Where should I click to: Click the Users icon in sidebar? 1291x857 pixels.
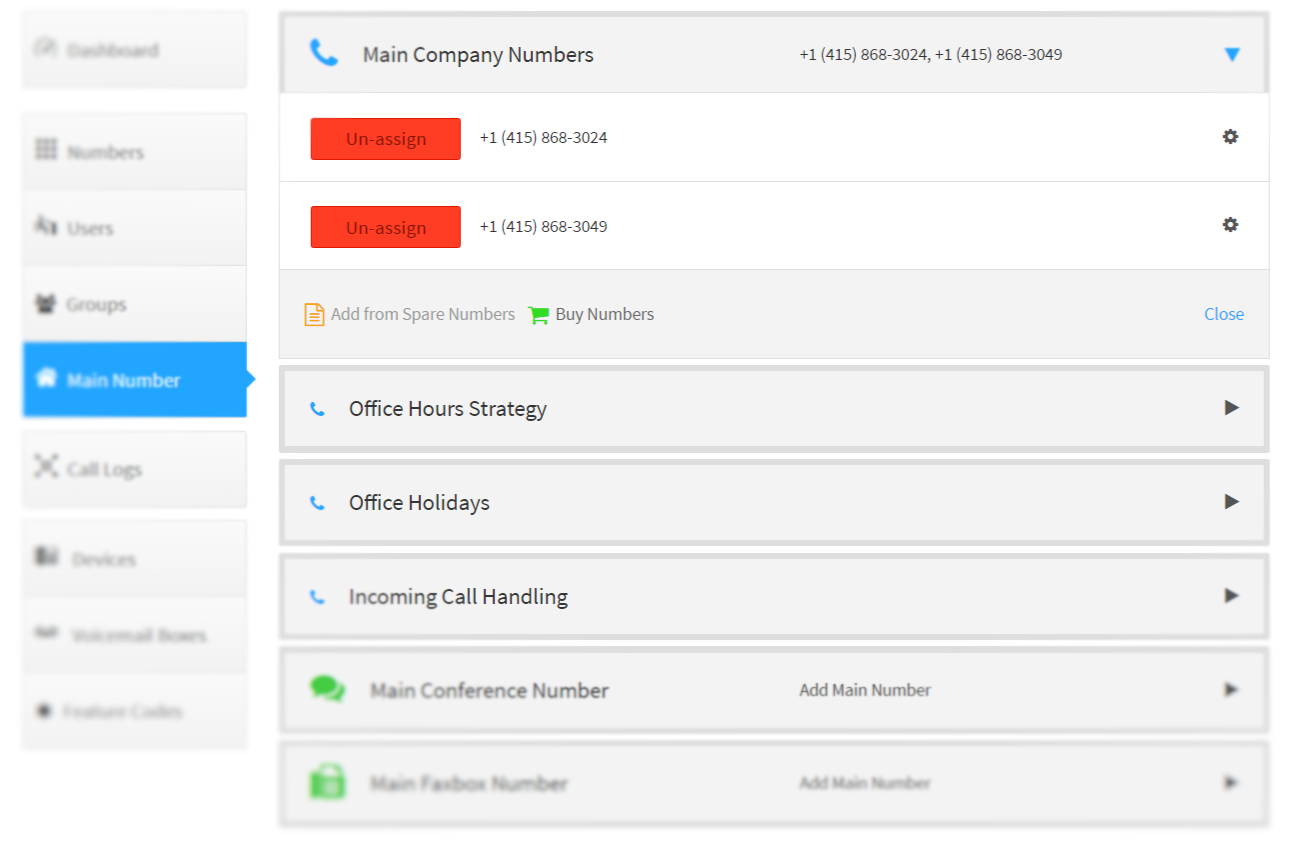(46, 226)
